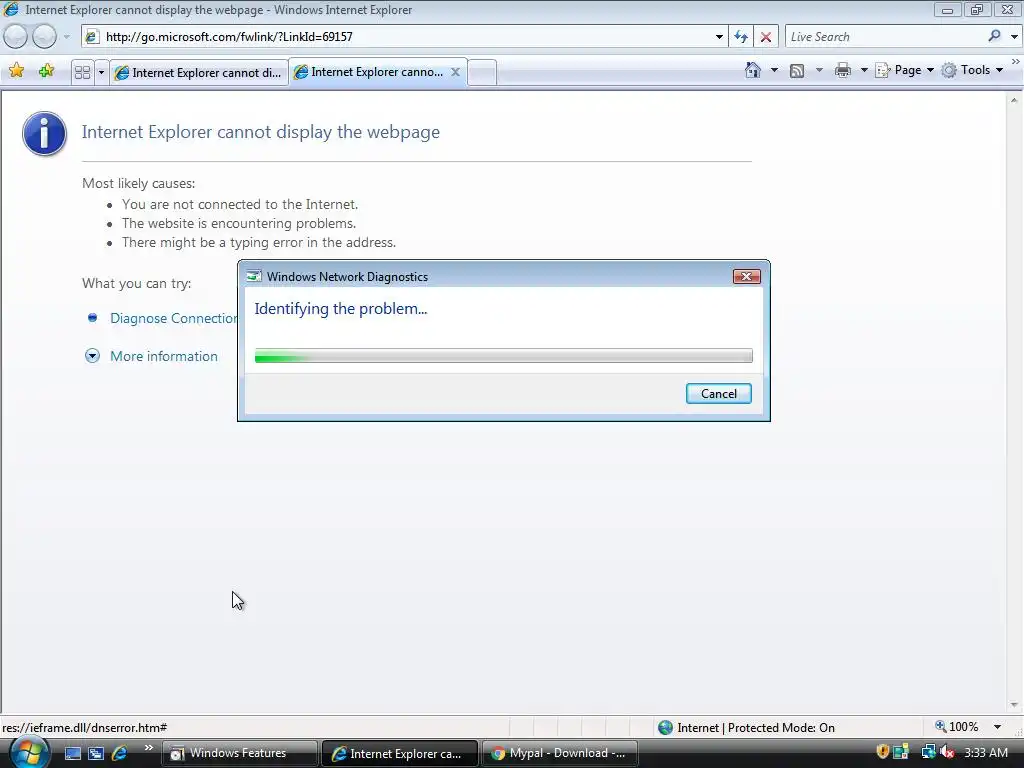
Task: Expand More information section
Action: click(163, 356)
